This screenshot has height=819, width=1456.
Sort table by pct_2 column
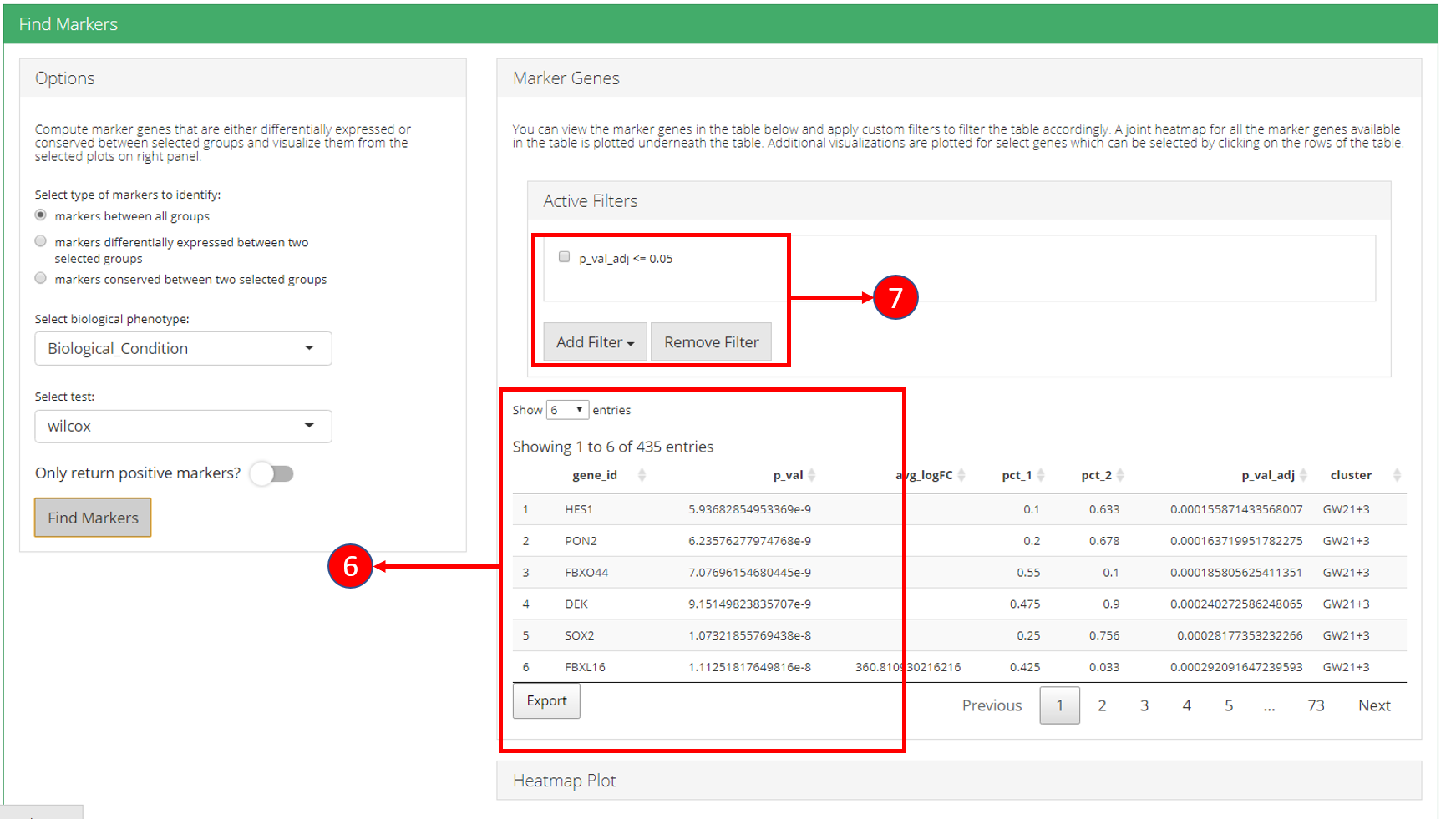(x=1119, y=475)
